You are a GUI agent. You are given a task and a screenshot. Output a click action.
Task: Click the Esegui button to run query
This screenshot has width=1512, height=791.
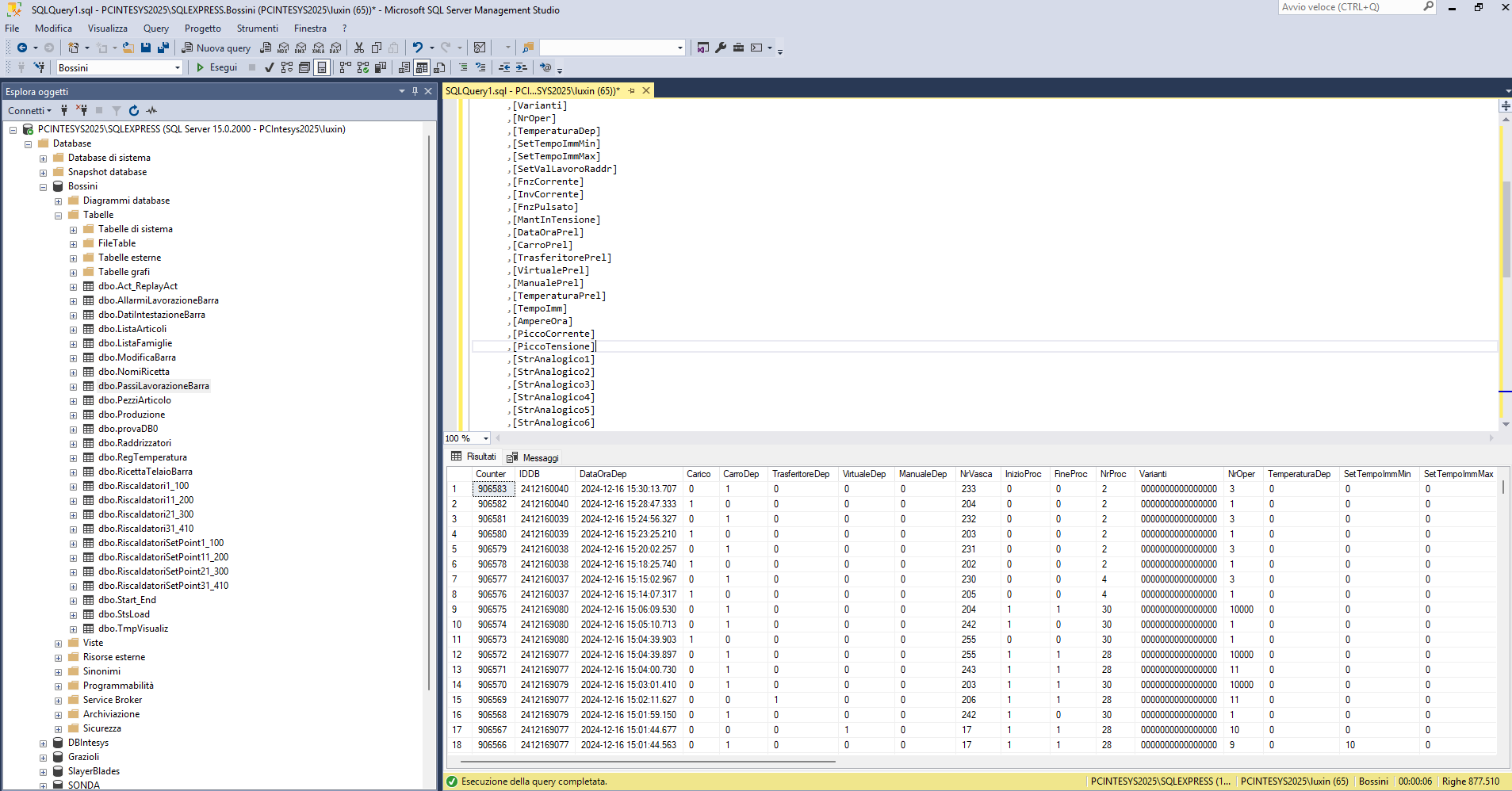[x=216, y=67]
